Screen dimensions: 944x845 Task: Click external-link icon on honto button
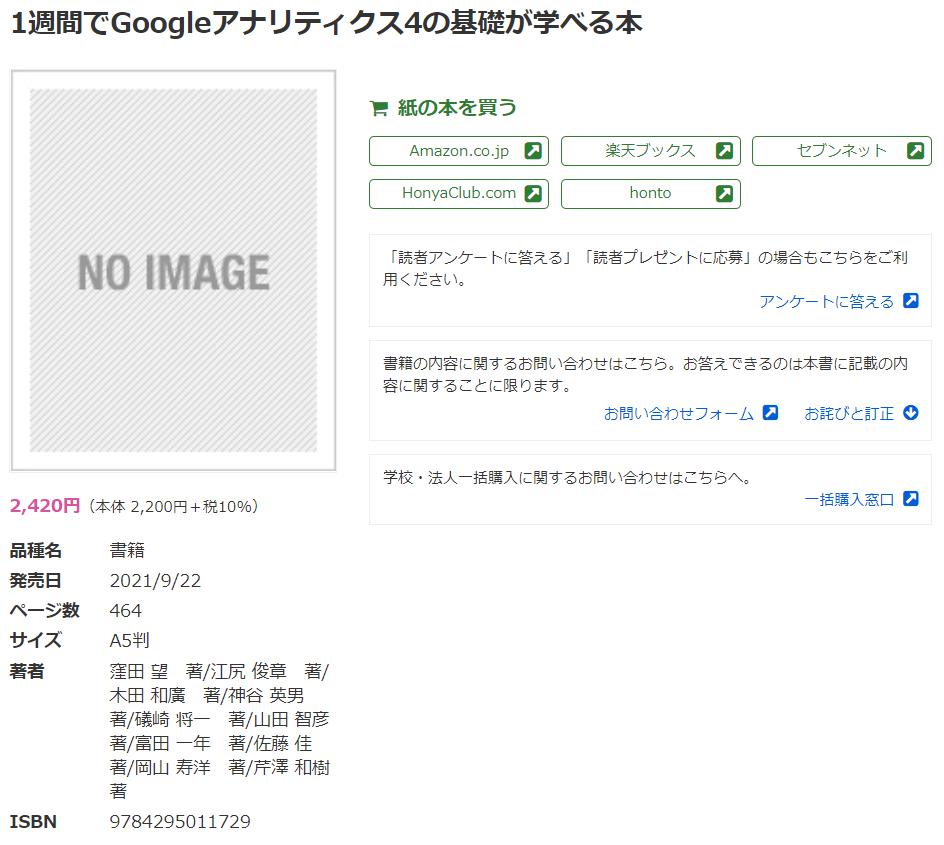(x=724, y=193)
